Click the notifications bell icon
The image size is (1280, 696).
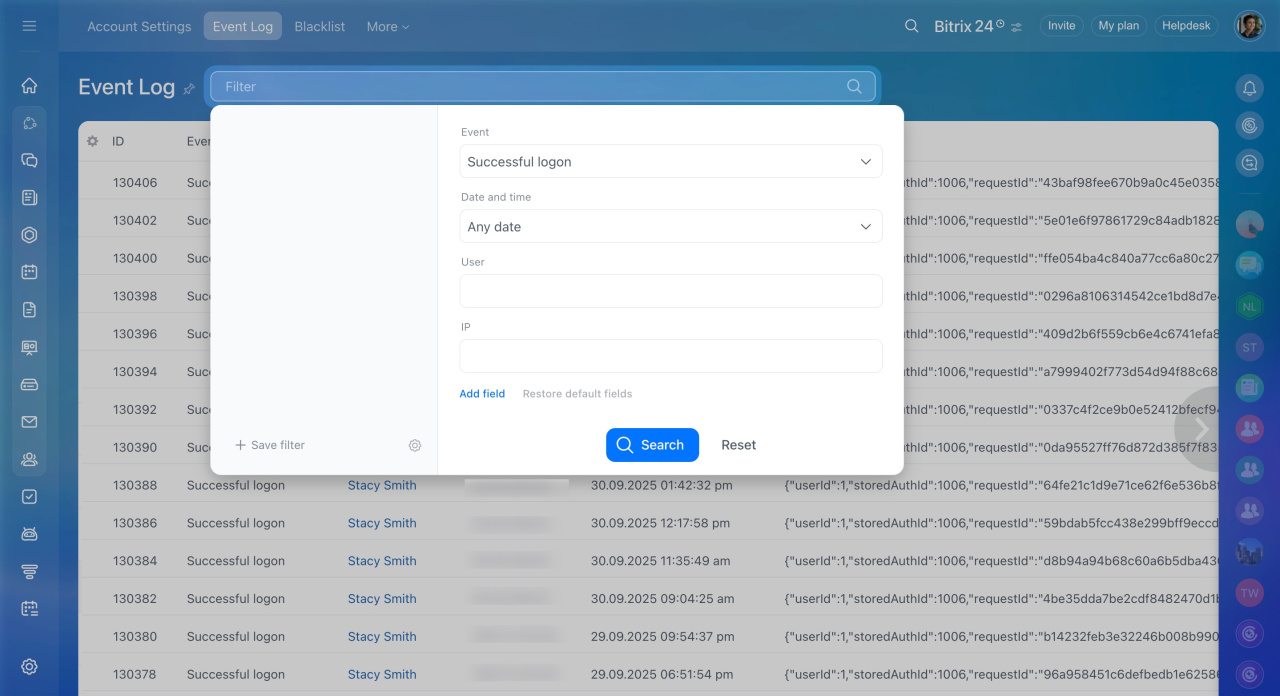pos(1249,88)
